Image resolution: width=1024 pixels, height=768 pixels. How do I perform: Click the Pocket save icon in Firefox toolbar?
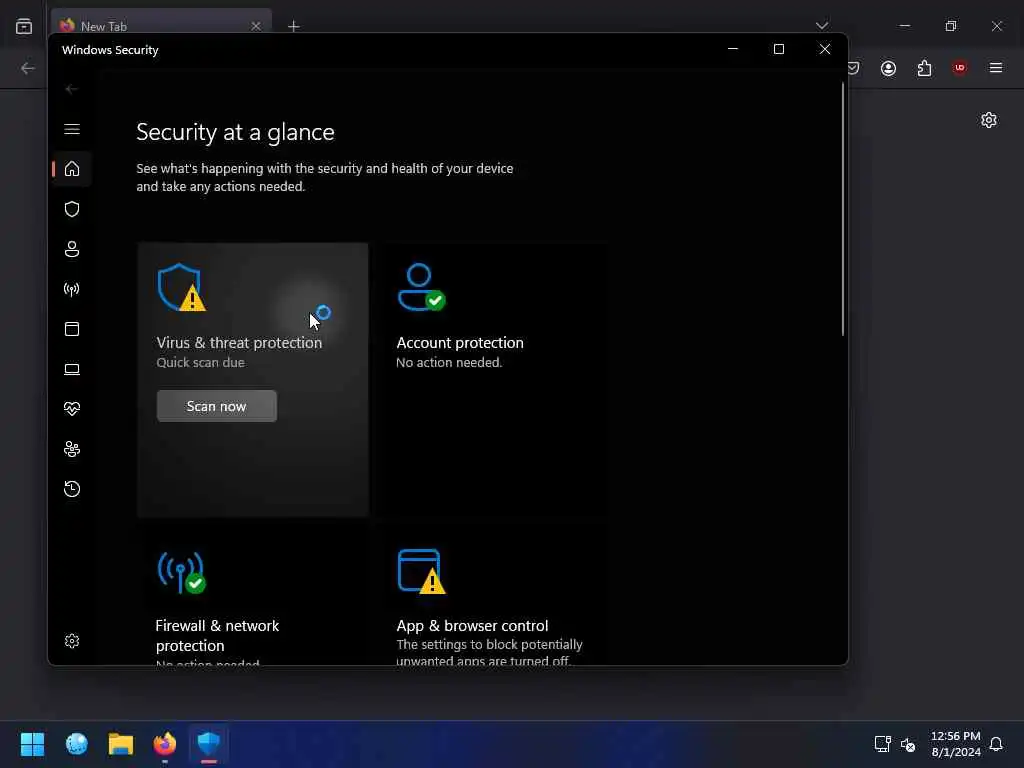(854, 68)
